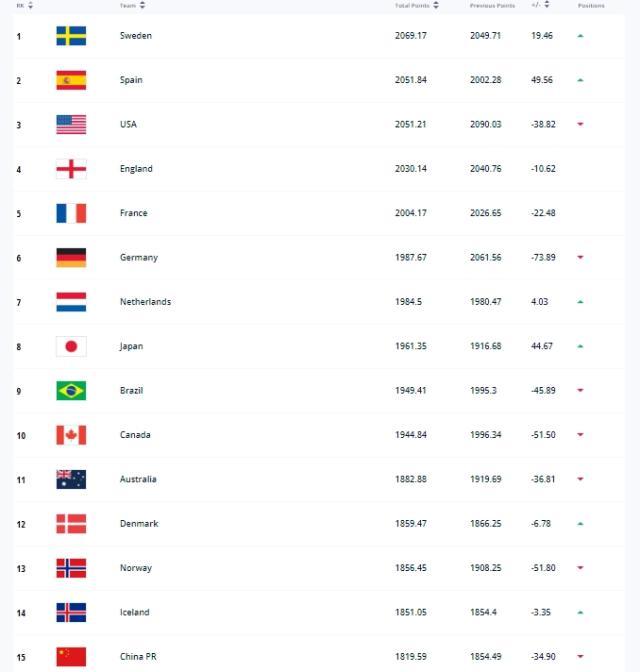
Task: Click the Spain flag icon
Action: pos(71,80)
